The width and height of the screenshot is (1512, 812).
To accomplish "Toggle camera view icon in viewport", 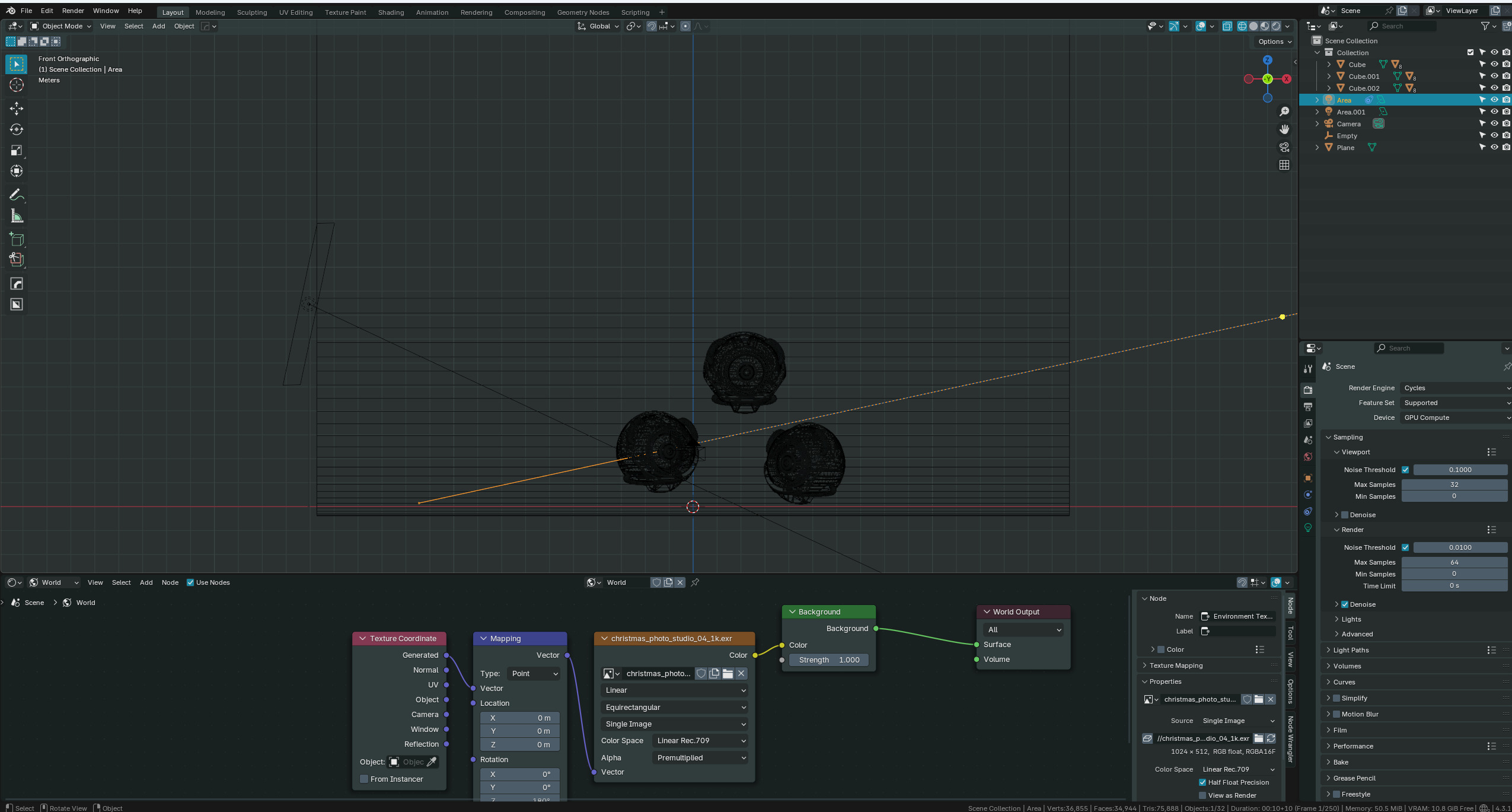I will [1284, 147].
